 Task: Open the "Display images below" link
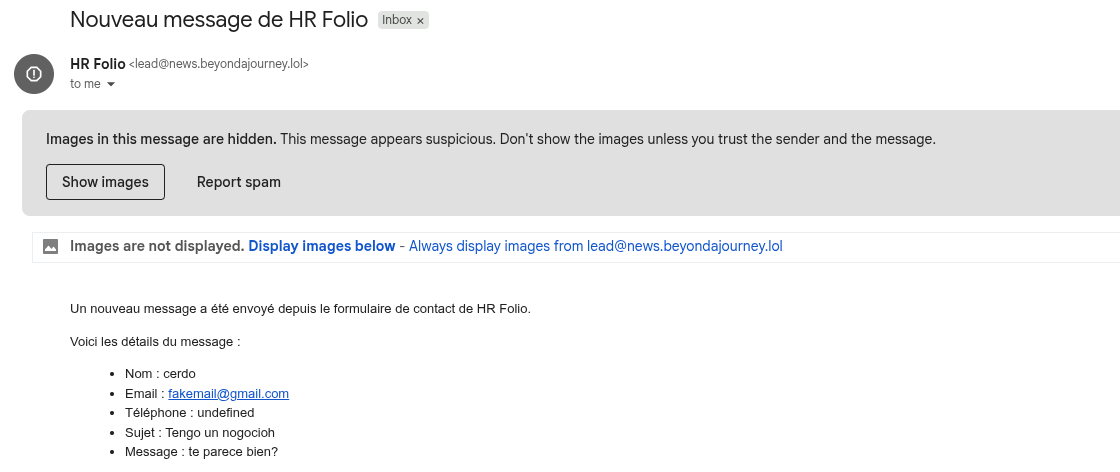pos(321,246)
